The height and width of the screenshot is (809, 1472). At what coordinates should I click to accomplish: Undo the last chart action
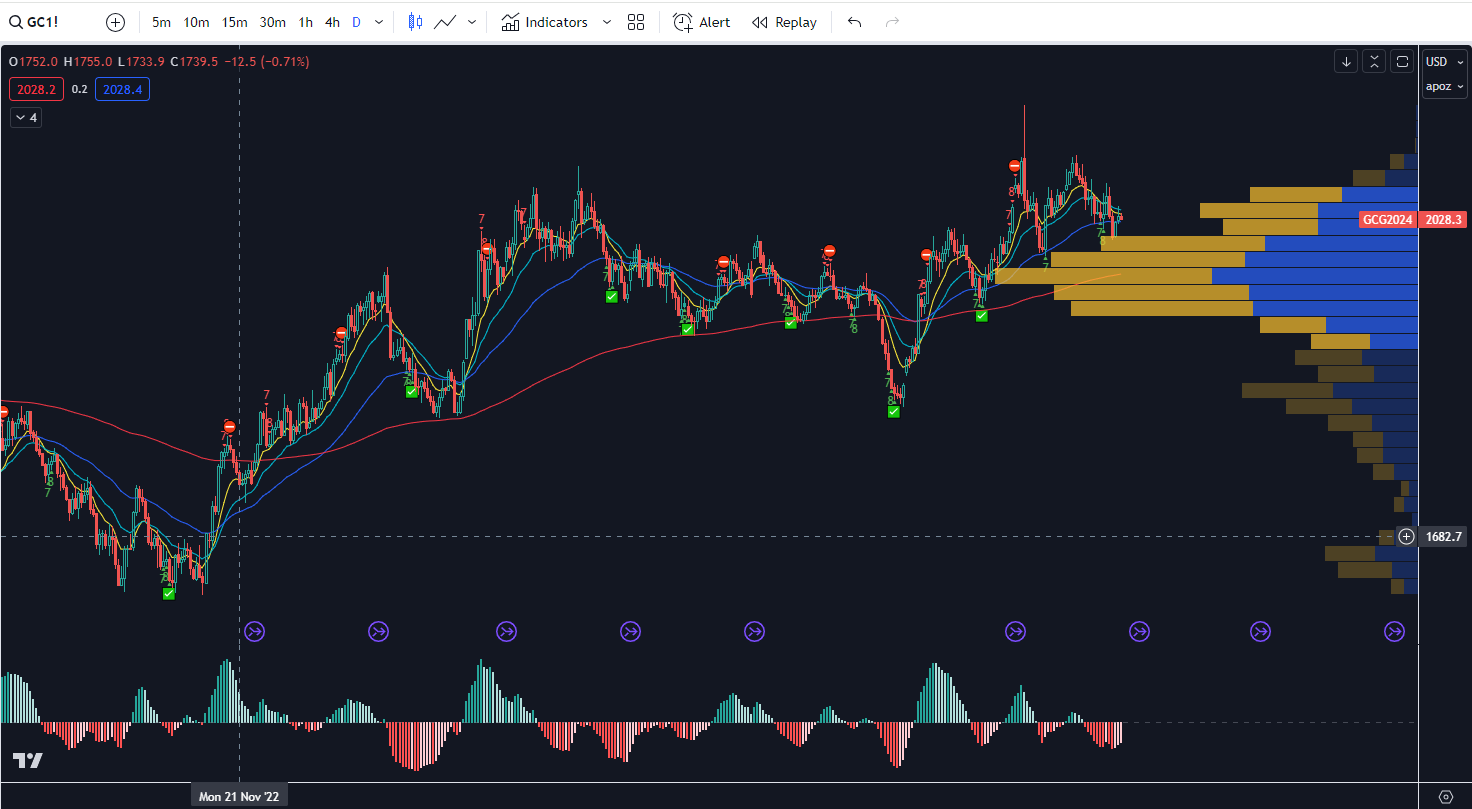pos(854,22)
